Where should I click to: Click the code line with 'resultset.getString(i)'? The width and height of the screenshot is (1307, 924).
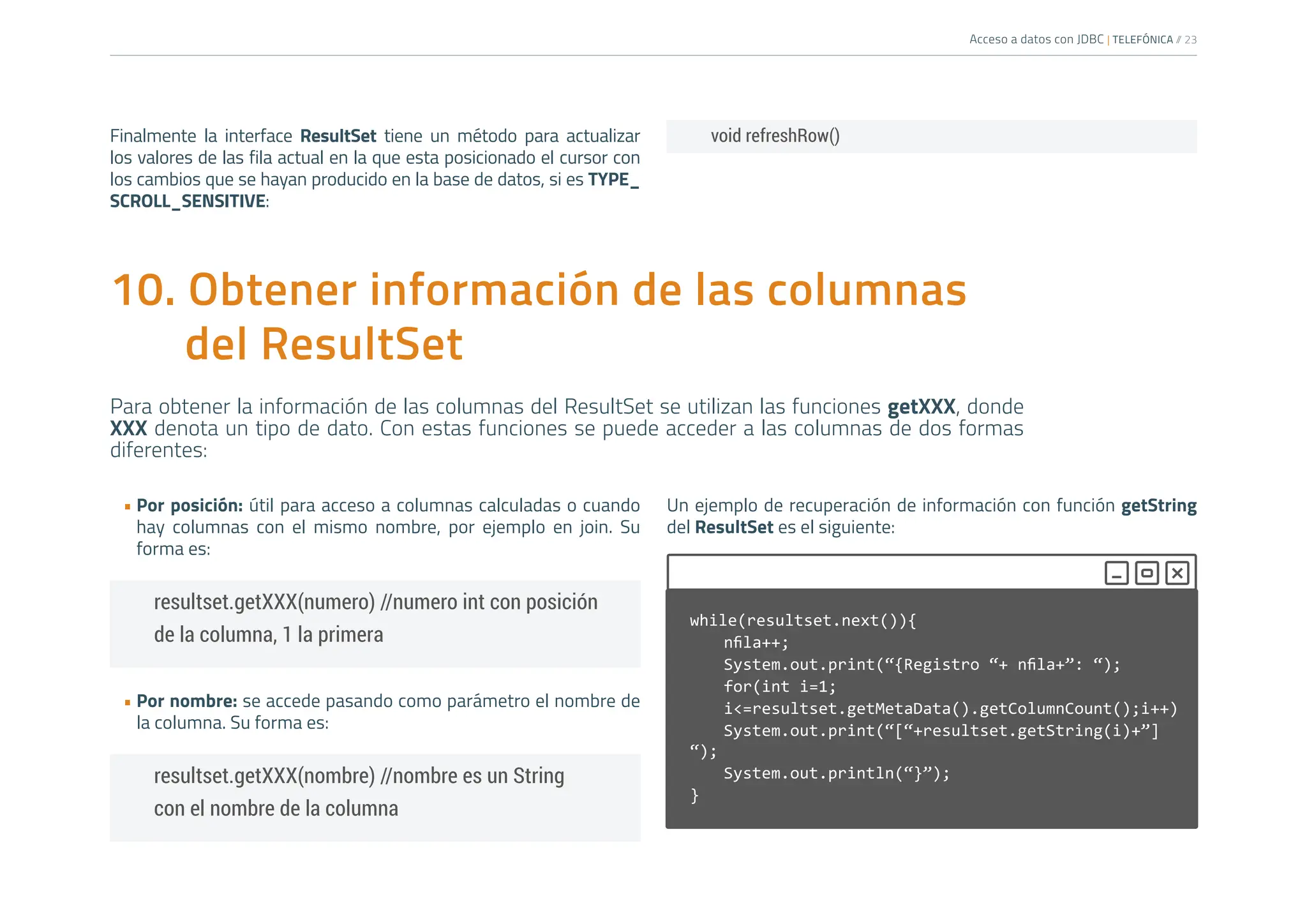coord(941,731)
